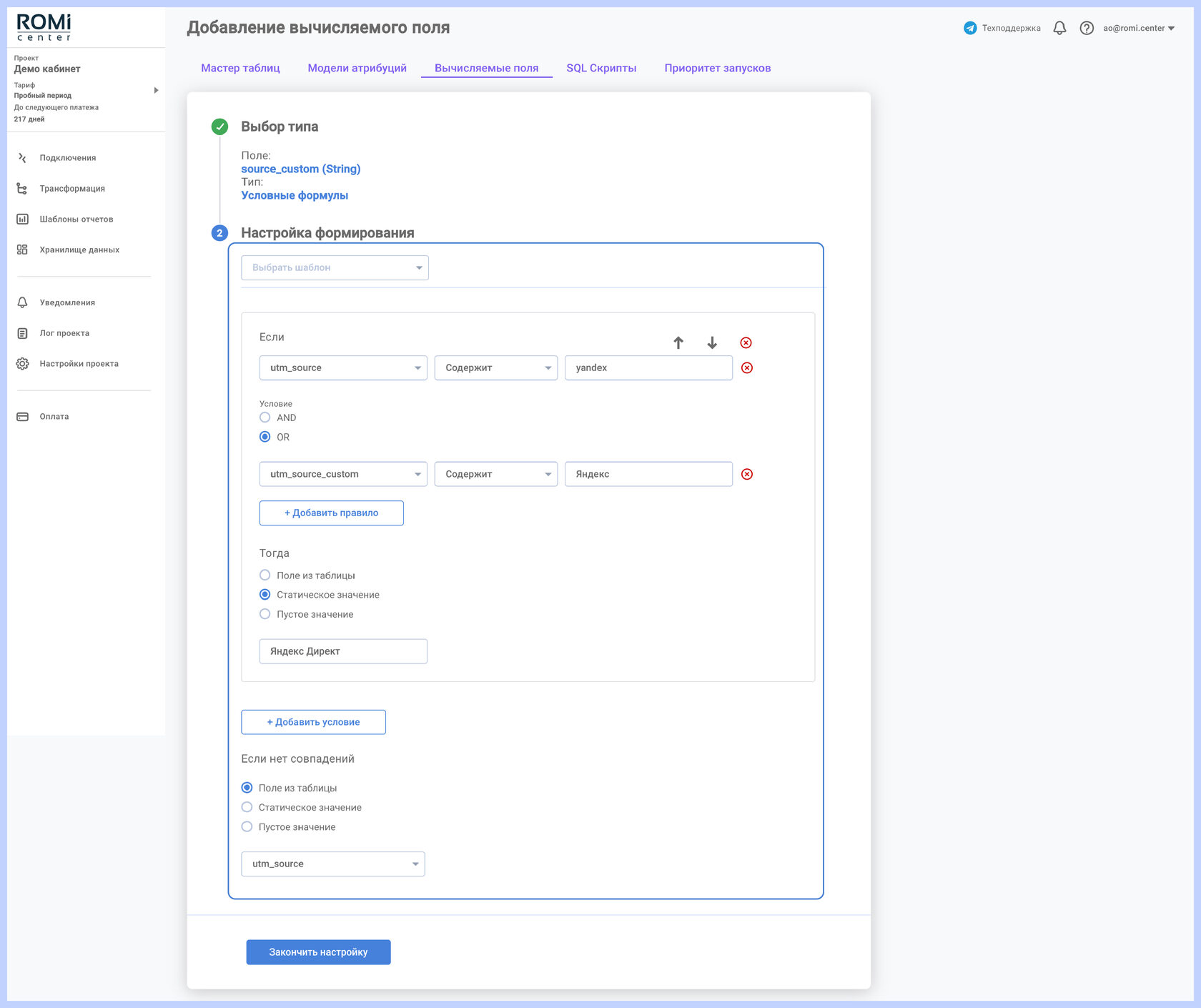
Task: Open Хранилище данных in sidebar
Action: [79, 250]
